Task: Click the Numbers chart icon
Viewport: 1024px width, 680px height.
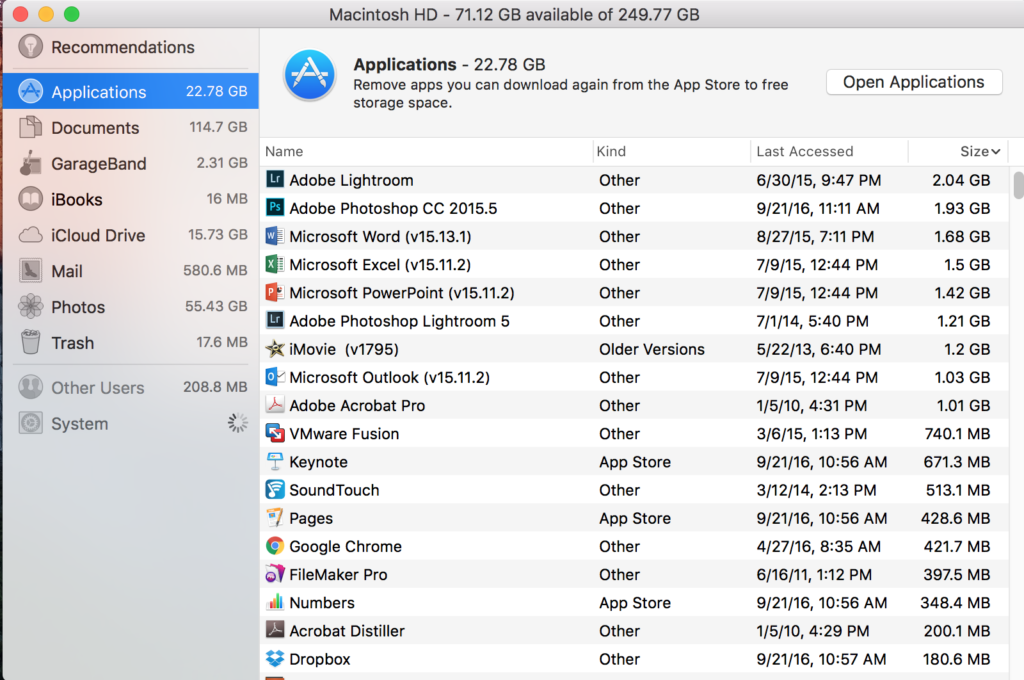Action: [x=275, y=602]
